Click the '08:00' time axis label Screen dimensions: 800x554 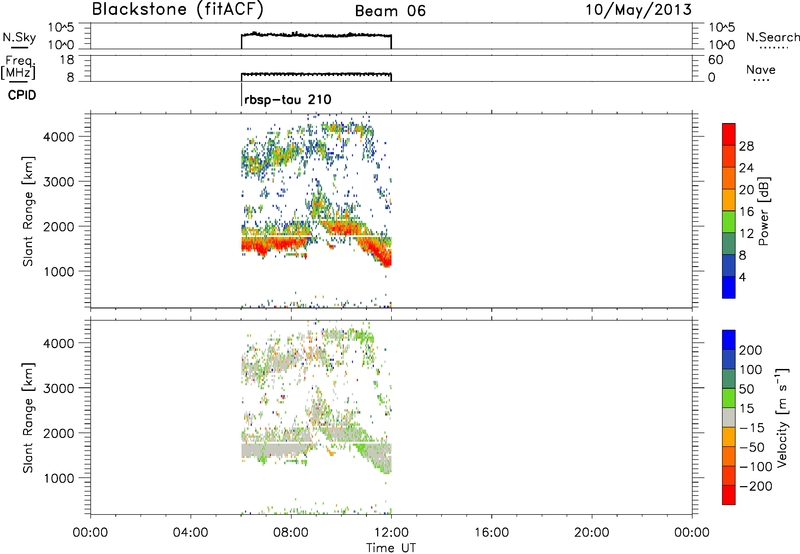(x=291, y=533)
